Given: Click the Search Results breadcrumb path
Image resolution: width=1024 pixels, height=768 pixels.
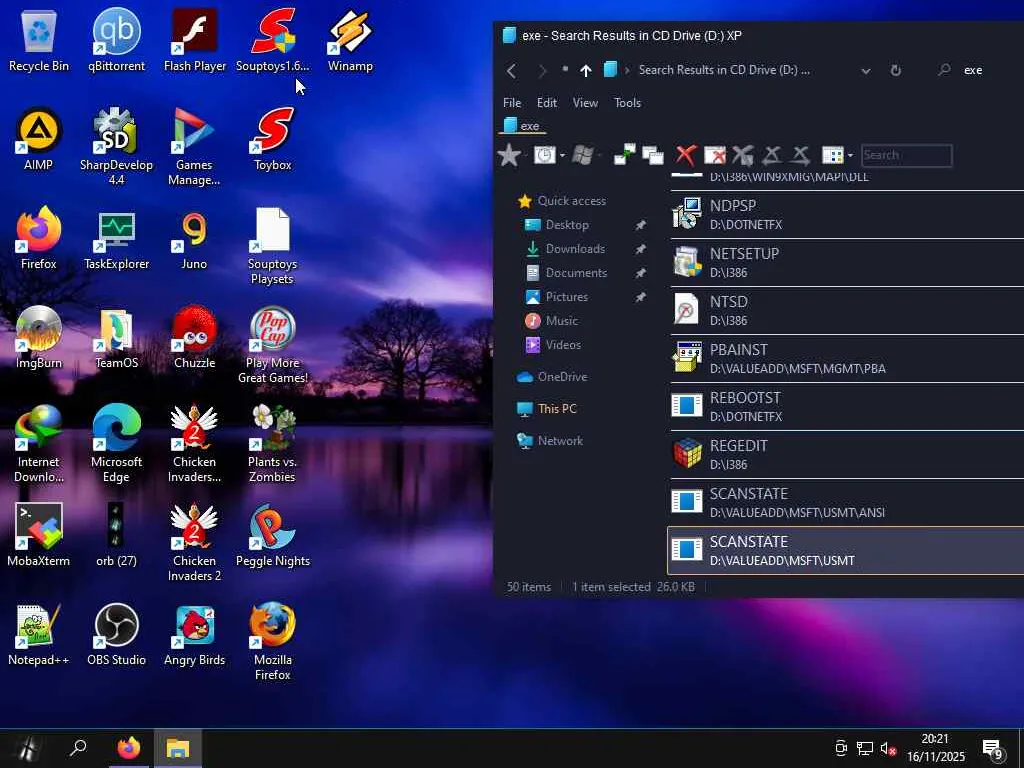Looking at the screenshot, I should coord(724,70).
